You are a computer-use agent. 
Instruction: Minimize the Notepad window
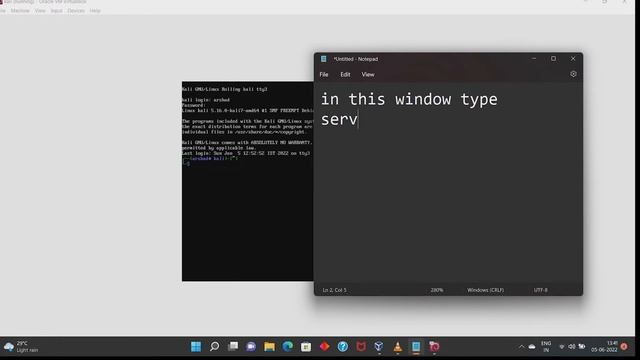(534, 58)
